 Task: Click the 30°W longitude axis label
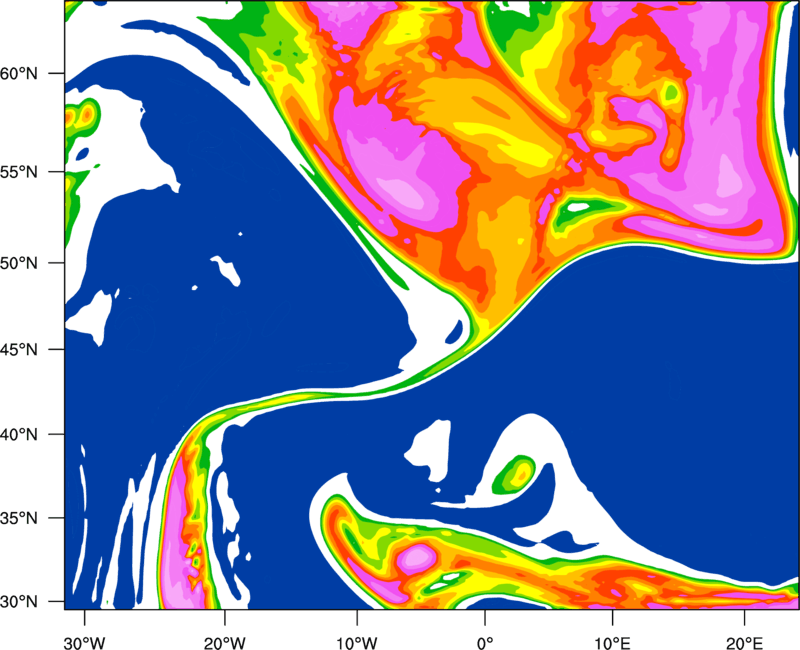pos(84,643)
